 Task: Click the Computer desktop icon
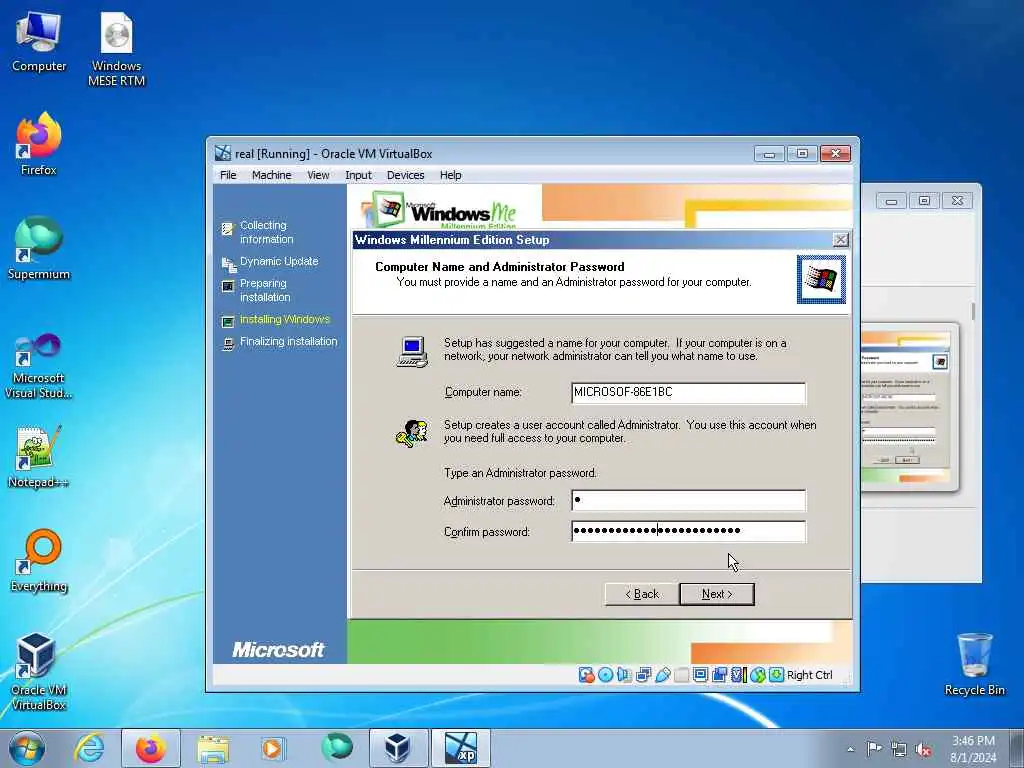39,42
